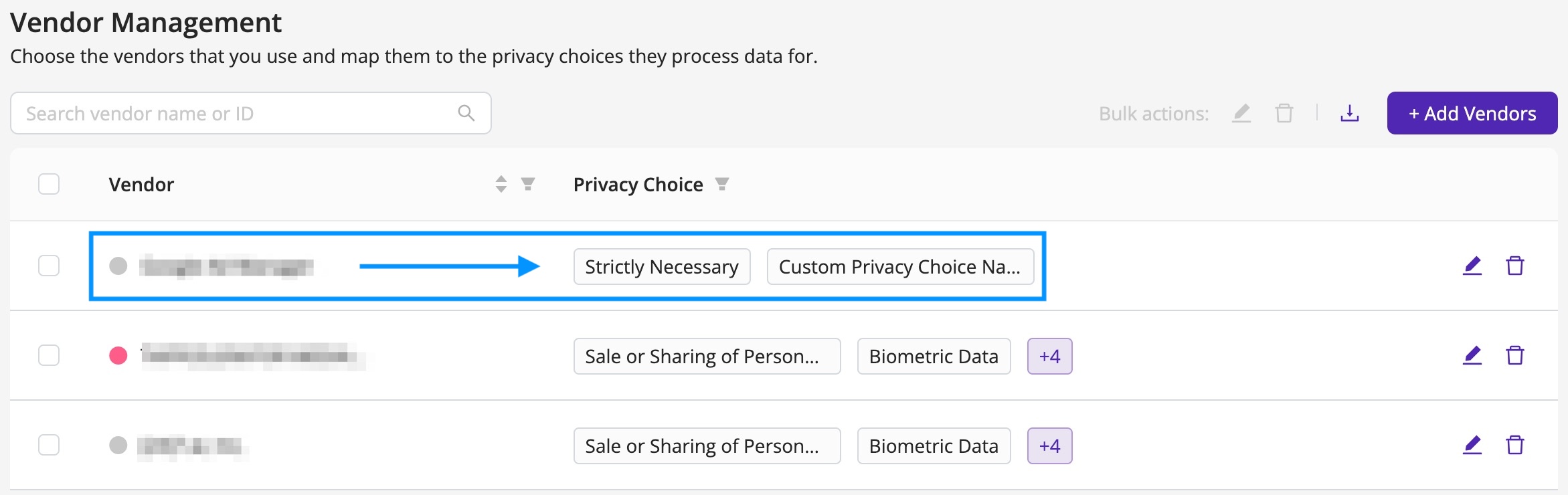The image size is (1568, 495).
Task: Delete first vendor using trash icon
Action: 1515,266
